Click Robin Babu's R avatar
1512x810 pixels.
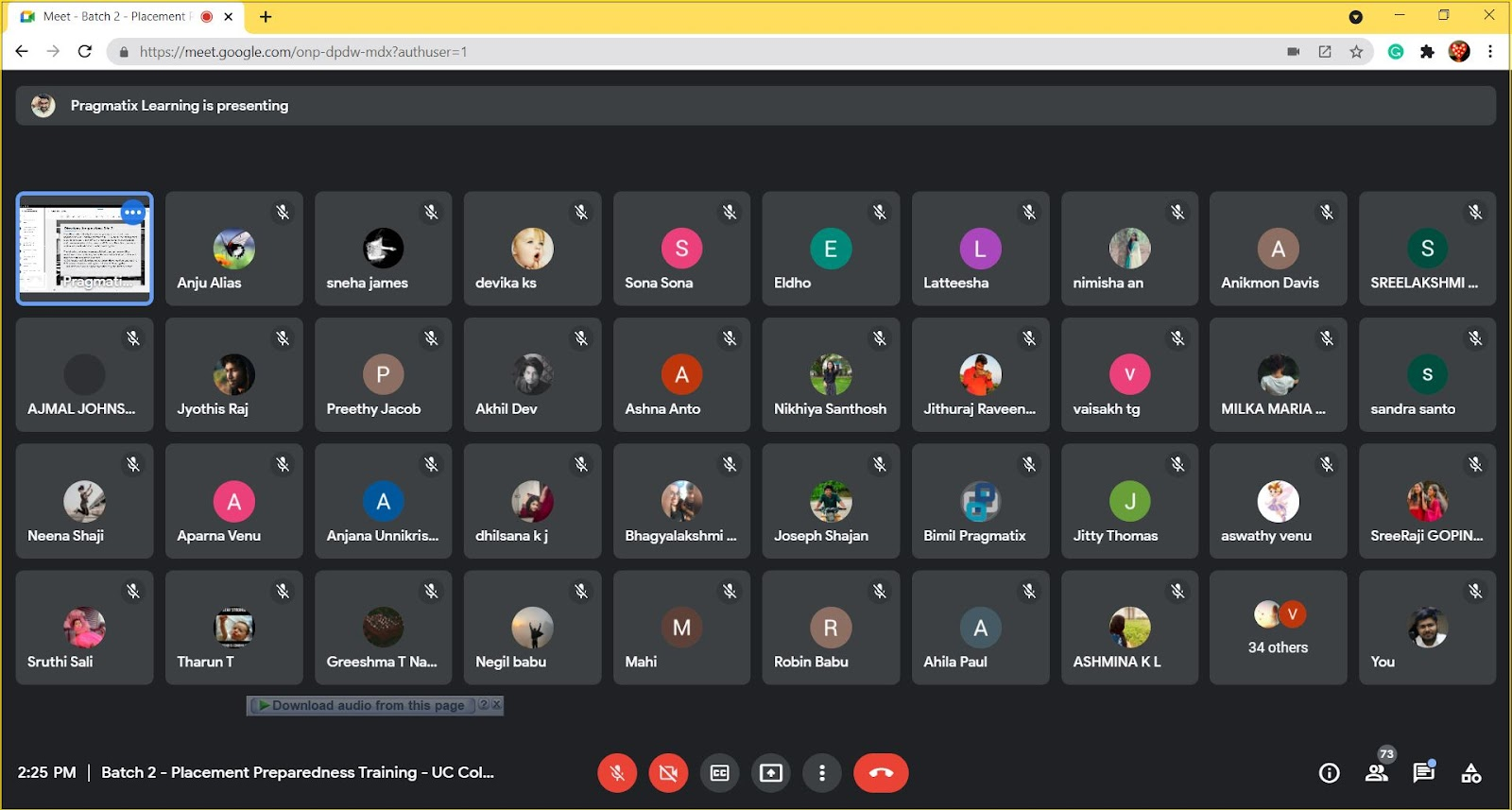tap(831, 628)
